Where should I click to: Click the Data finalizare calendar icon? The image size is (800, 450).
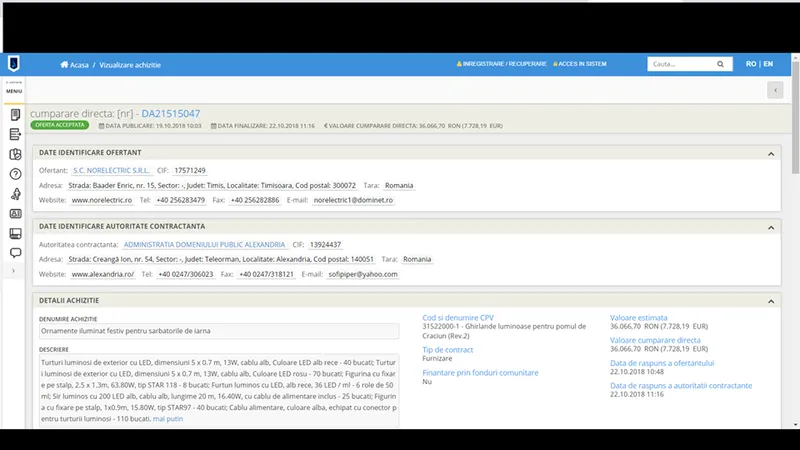[x=214, y=126]
